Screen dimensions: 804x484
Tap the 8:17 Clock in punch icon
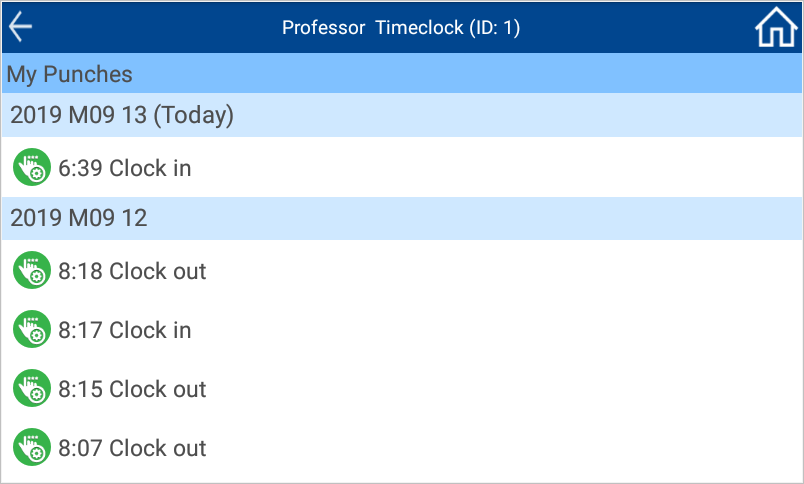click(x=32, y=329)
